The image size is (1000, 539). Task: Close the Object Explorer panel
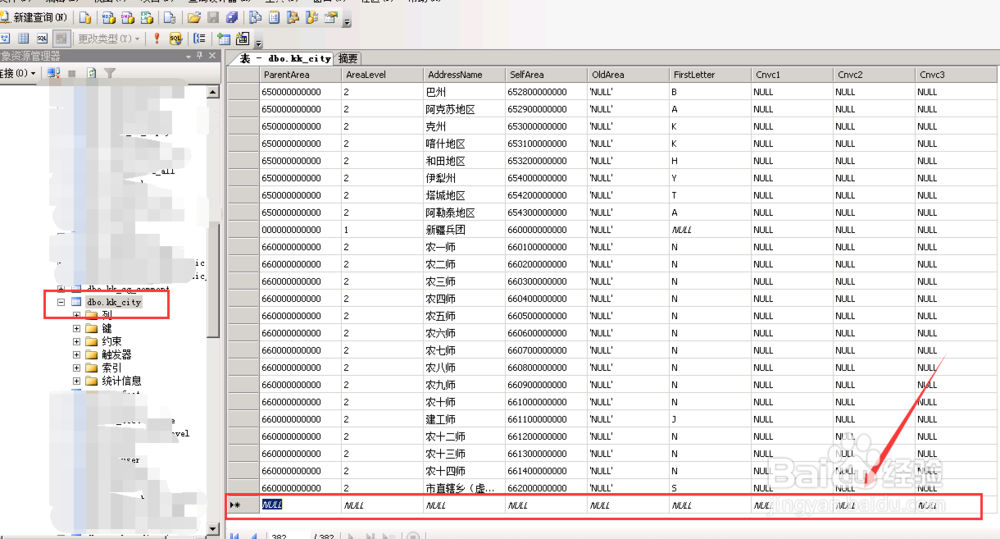pos(212,55)
